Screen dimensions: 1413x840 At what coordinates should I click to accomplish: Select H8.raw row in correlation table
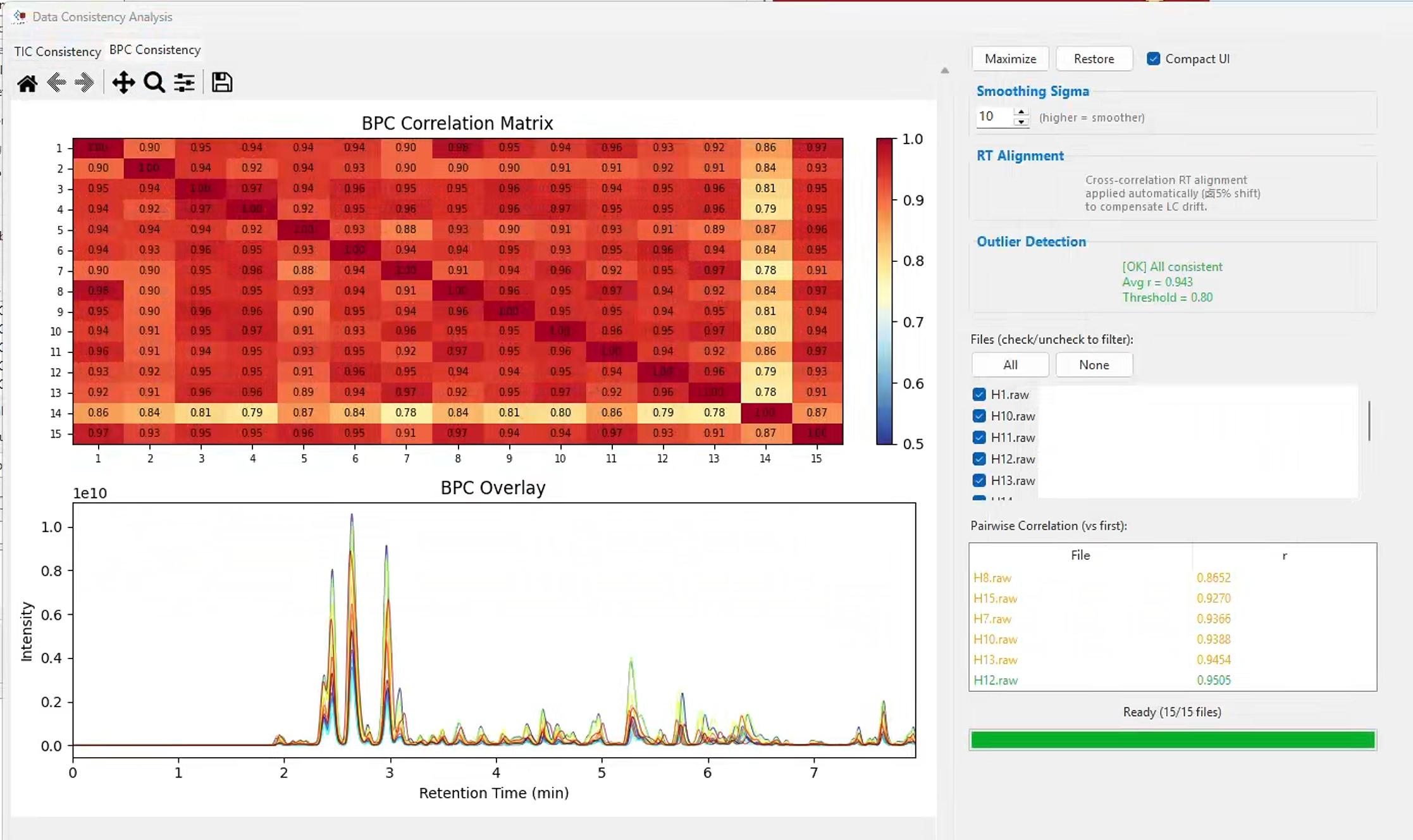[1173, 578]
